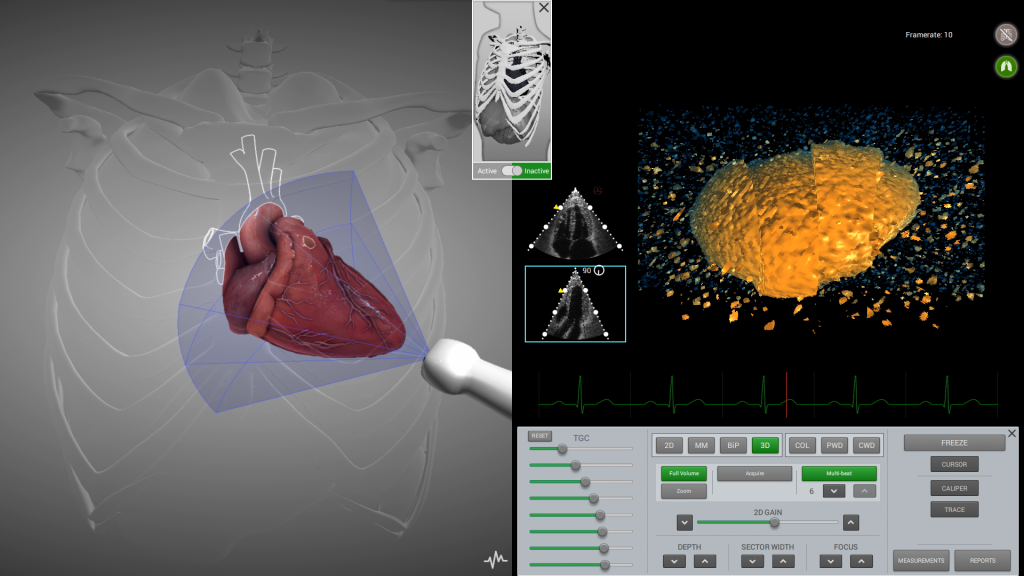Toggle the Zoom 3D mode
1024x576 pixels.
(684, 491)
